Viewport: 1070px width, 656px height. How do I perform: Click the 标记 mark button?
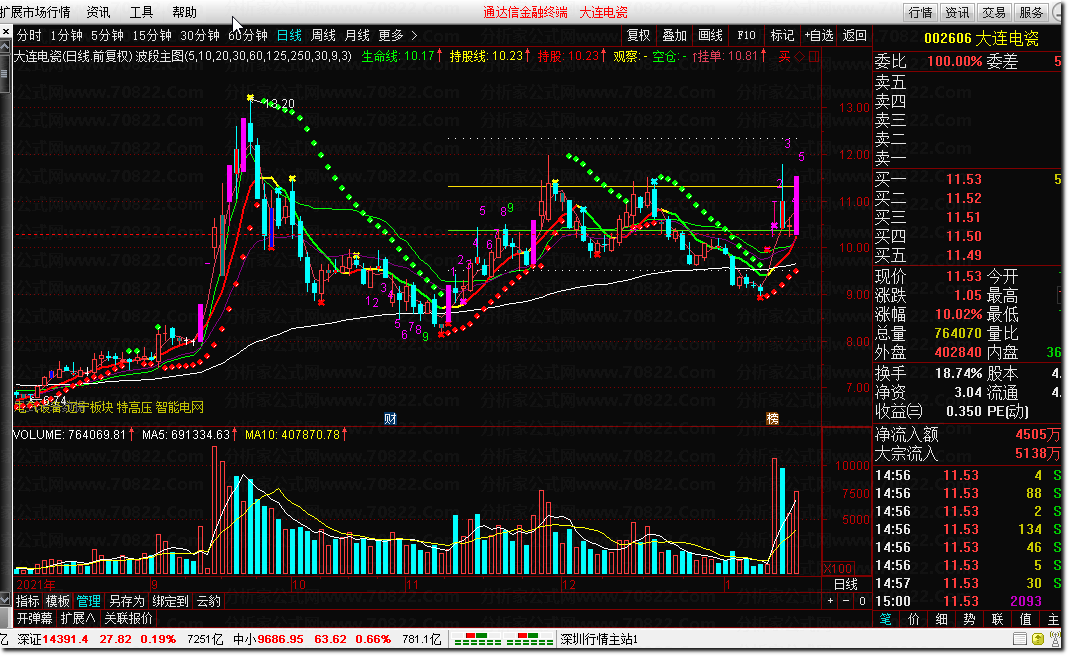point(782,35)
